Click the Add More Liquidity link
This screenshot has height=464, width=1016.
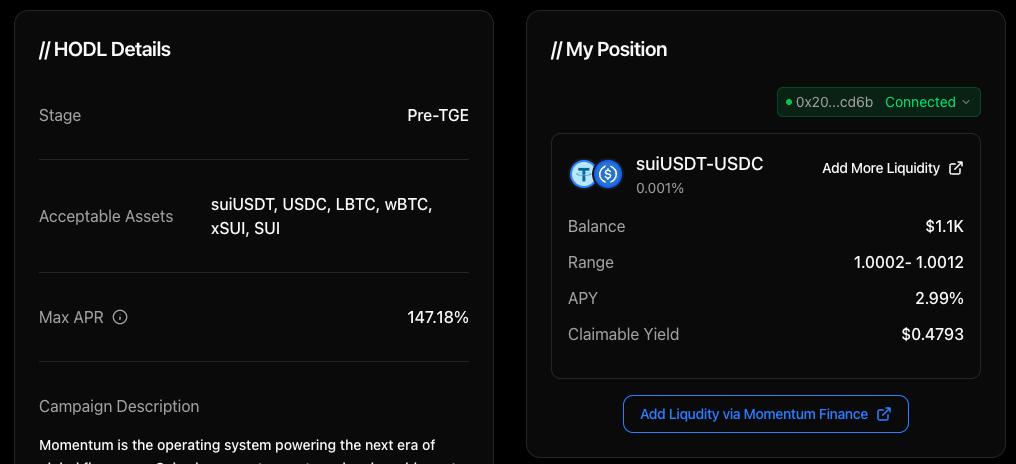pos(880,168)
